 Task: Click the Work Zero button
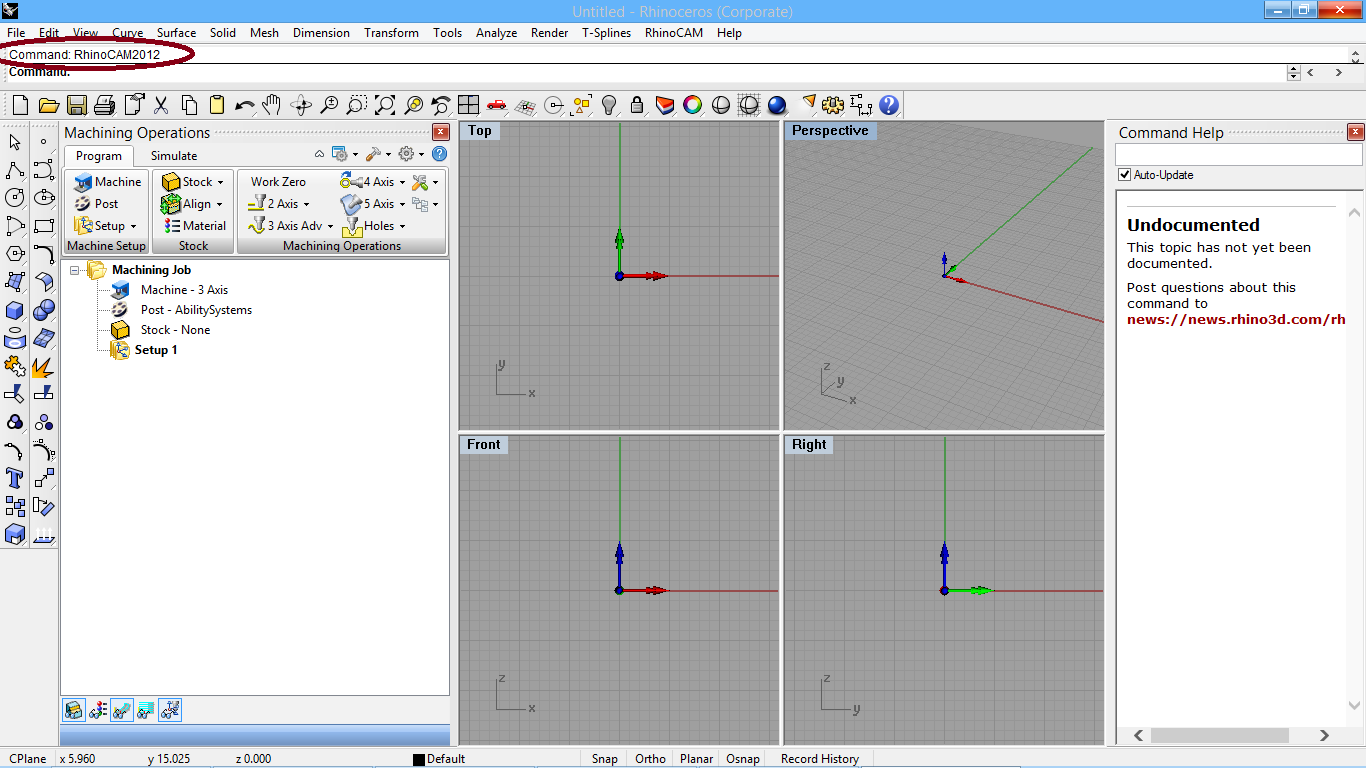pos(278,182)
